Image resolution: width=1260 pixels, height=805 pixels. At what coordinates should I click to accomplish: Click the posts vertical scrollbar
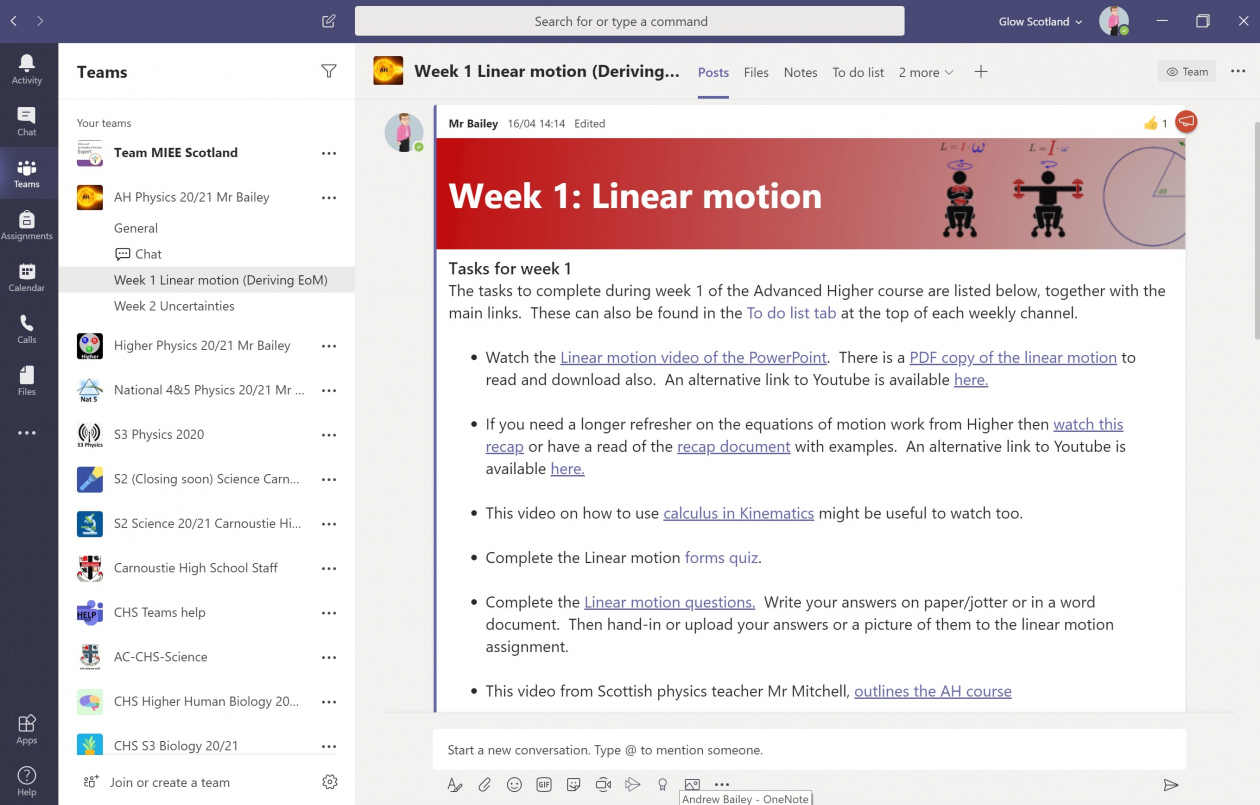1256,230
